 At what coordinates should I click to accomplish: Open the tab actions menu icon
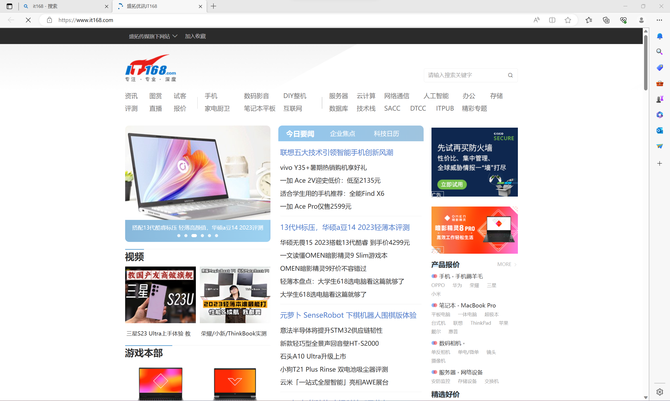9,6
